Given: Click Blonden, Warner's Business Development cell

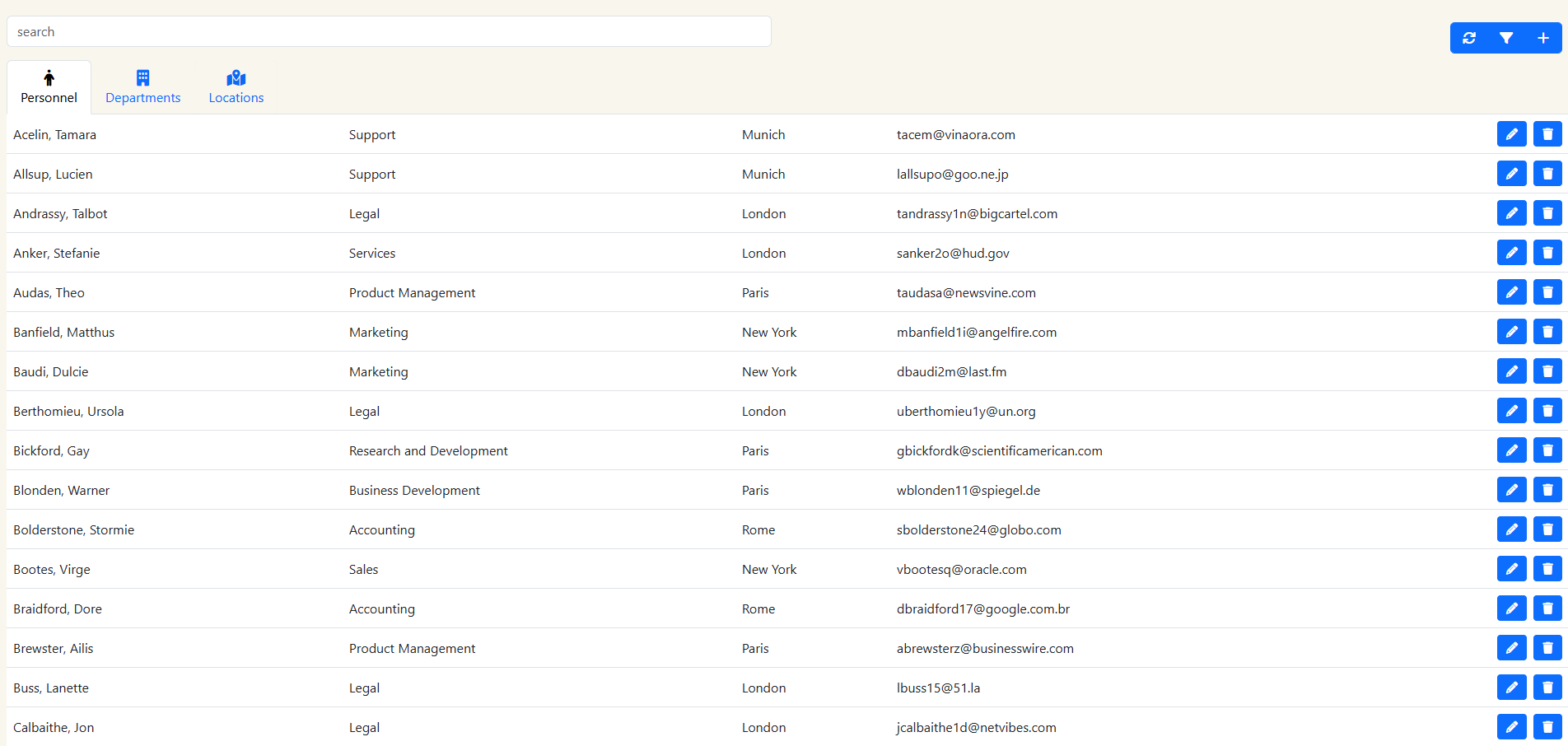Looking at the screenshot, I should (414, 491).
